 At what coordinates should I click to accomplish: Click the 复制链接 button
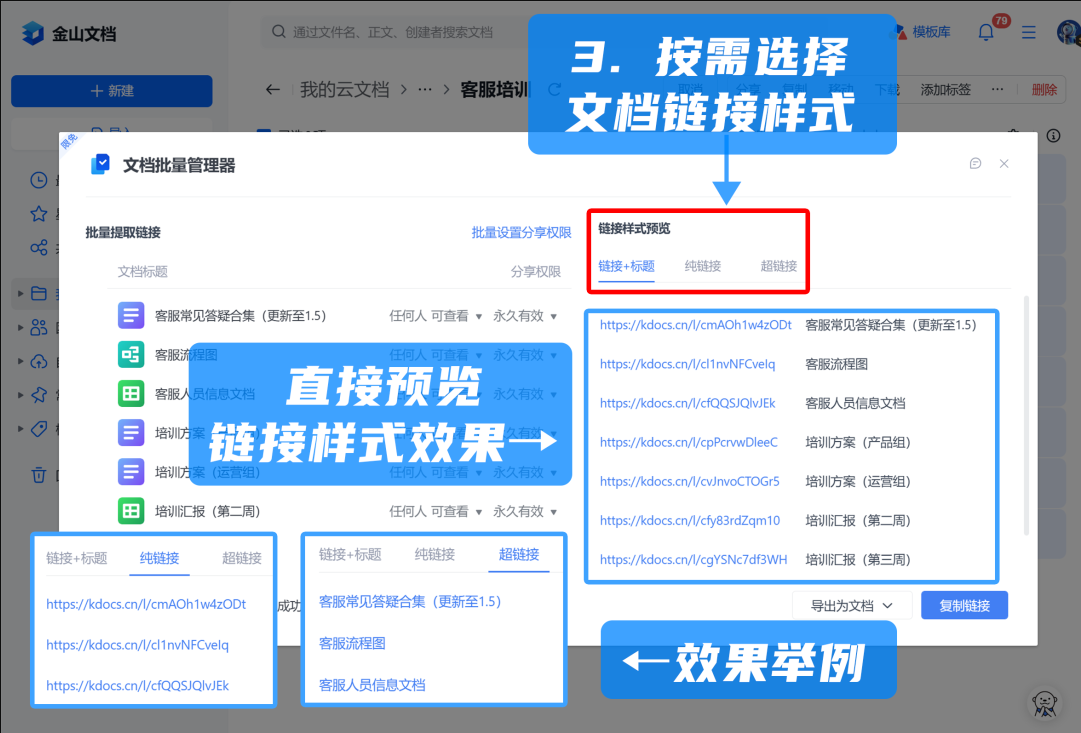click(x=964, y=605)
